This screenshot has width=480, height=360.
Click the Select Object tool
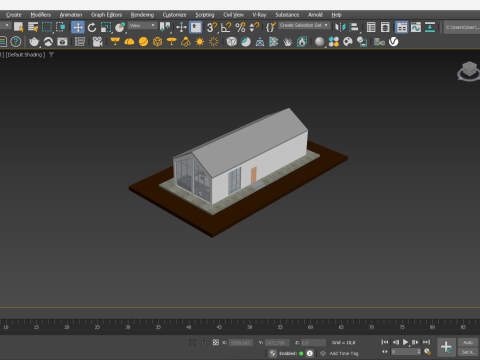tap(19, 27)
